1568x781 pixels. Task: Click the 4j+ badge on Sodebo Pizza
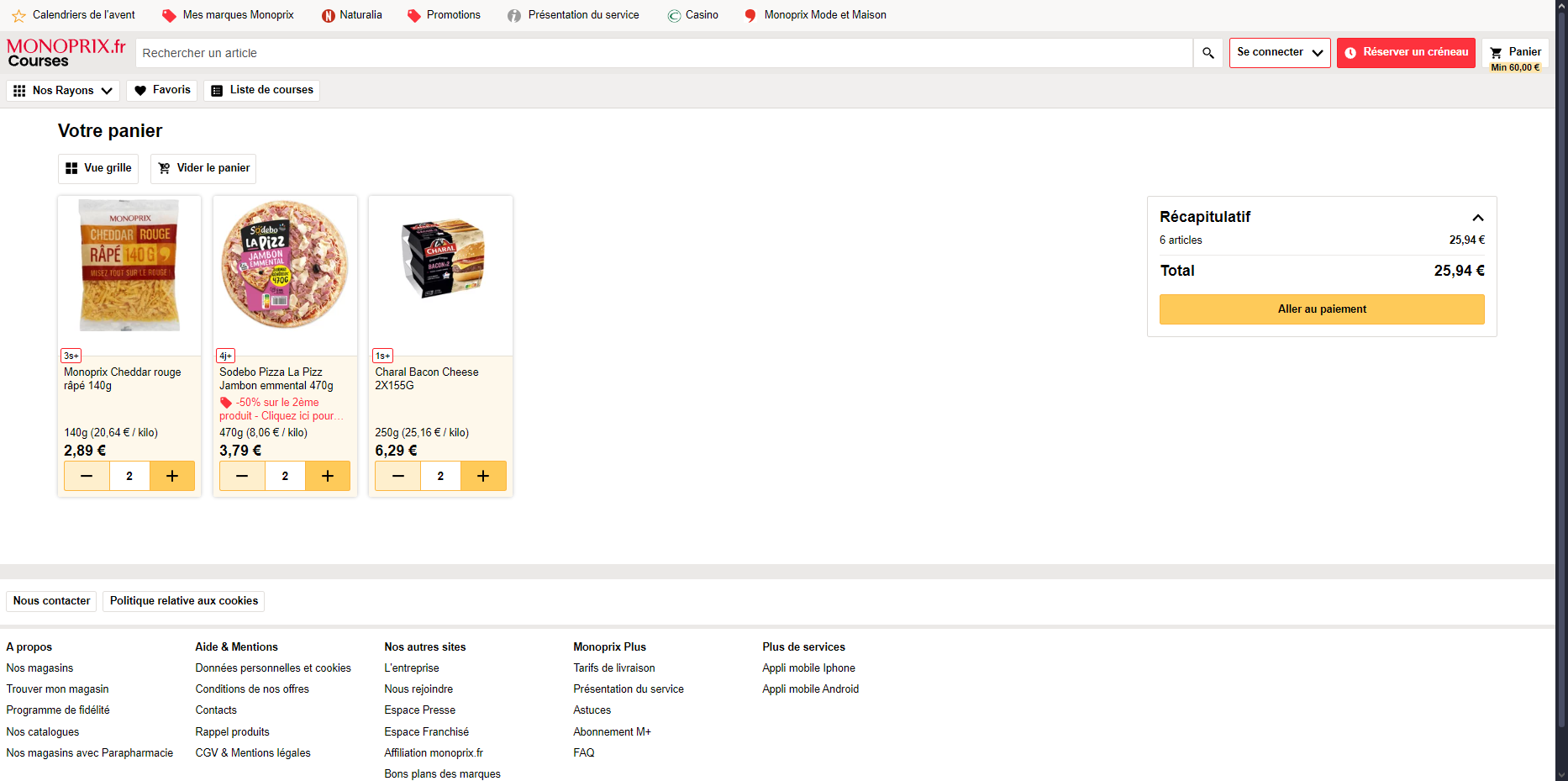(x=226, y=356)
